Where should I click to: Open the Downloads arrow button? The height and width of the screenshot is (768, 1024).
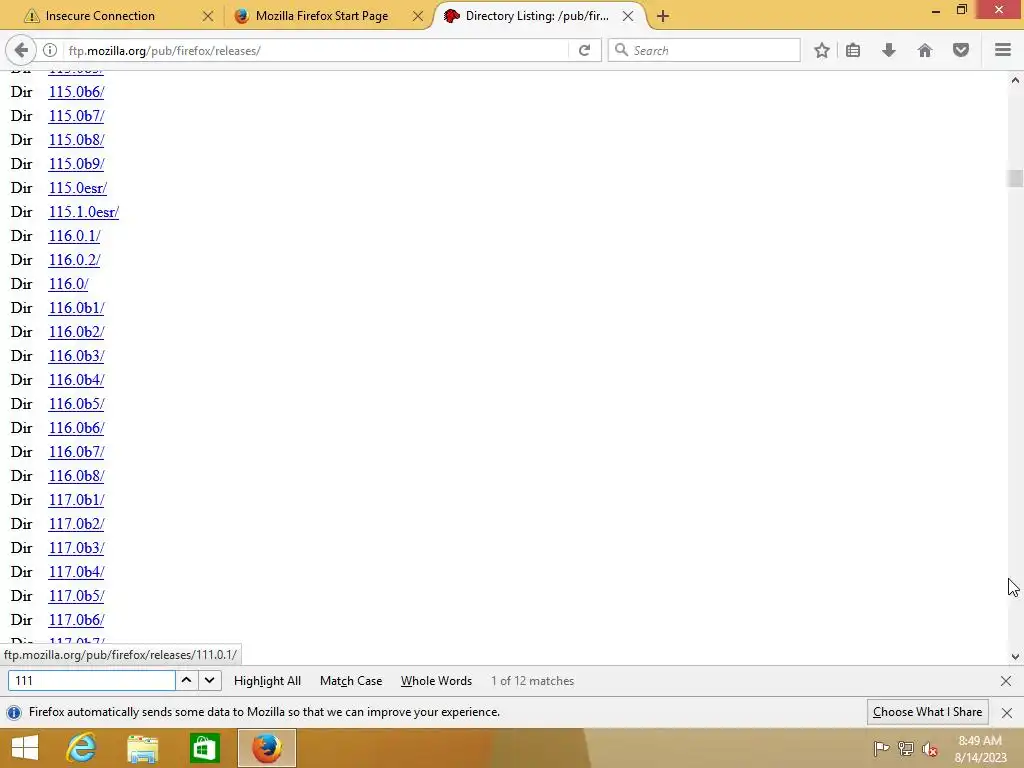(x=889, y=50)
